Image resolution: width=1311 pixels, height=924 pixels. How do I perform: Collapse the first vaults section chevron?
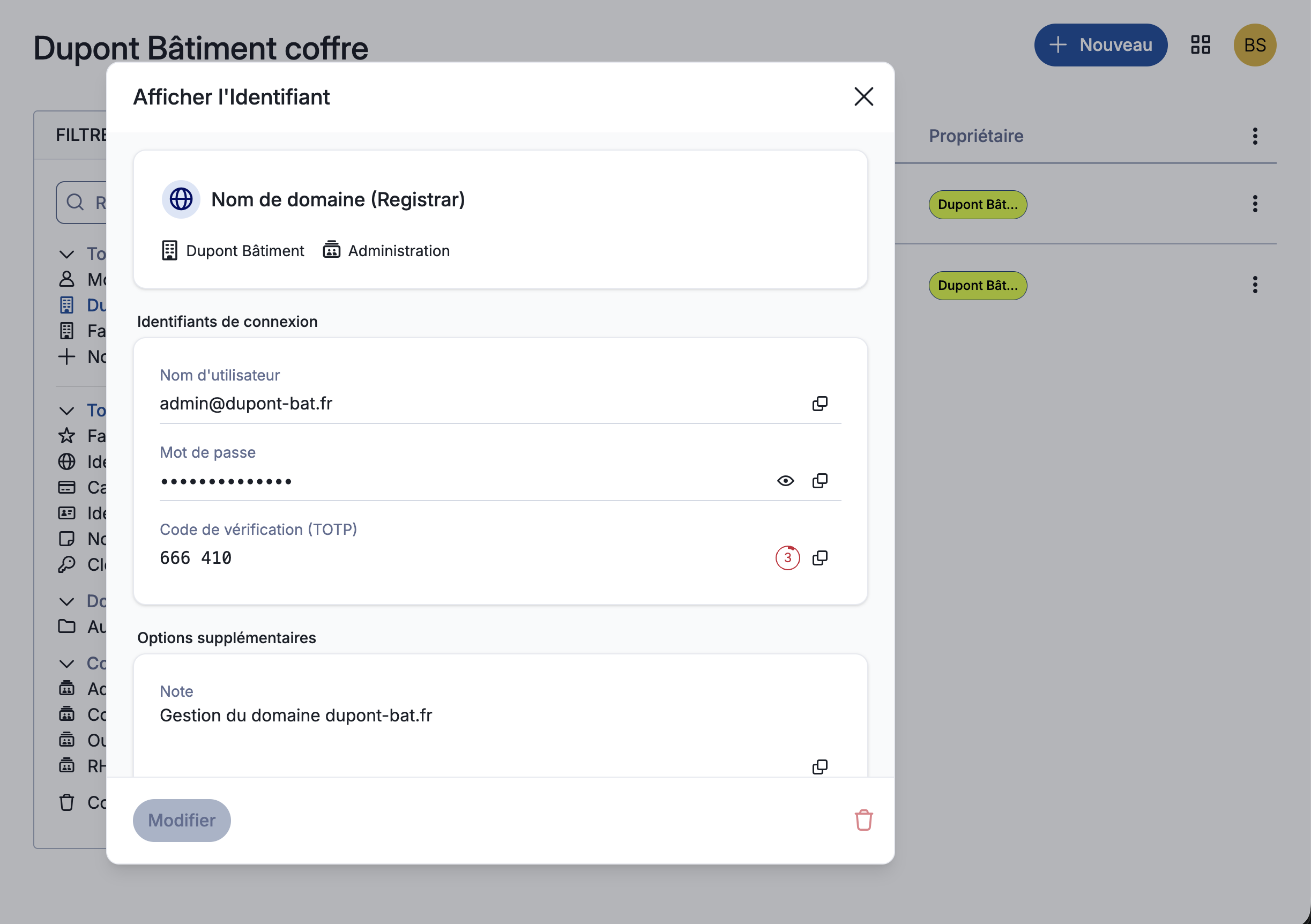(x=67, y=254)
